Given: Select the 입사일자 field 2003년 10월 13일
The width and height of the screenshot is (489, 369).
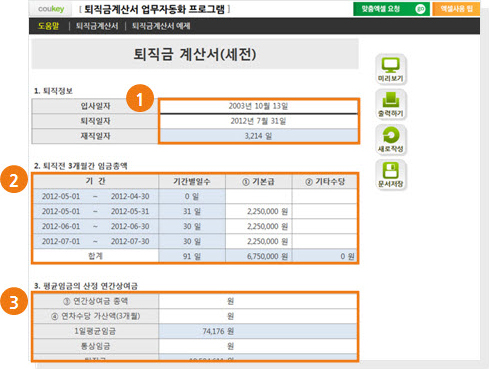Looking at the screenshot, I should coord(258,106).
